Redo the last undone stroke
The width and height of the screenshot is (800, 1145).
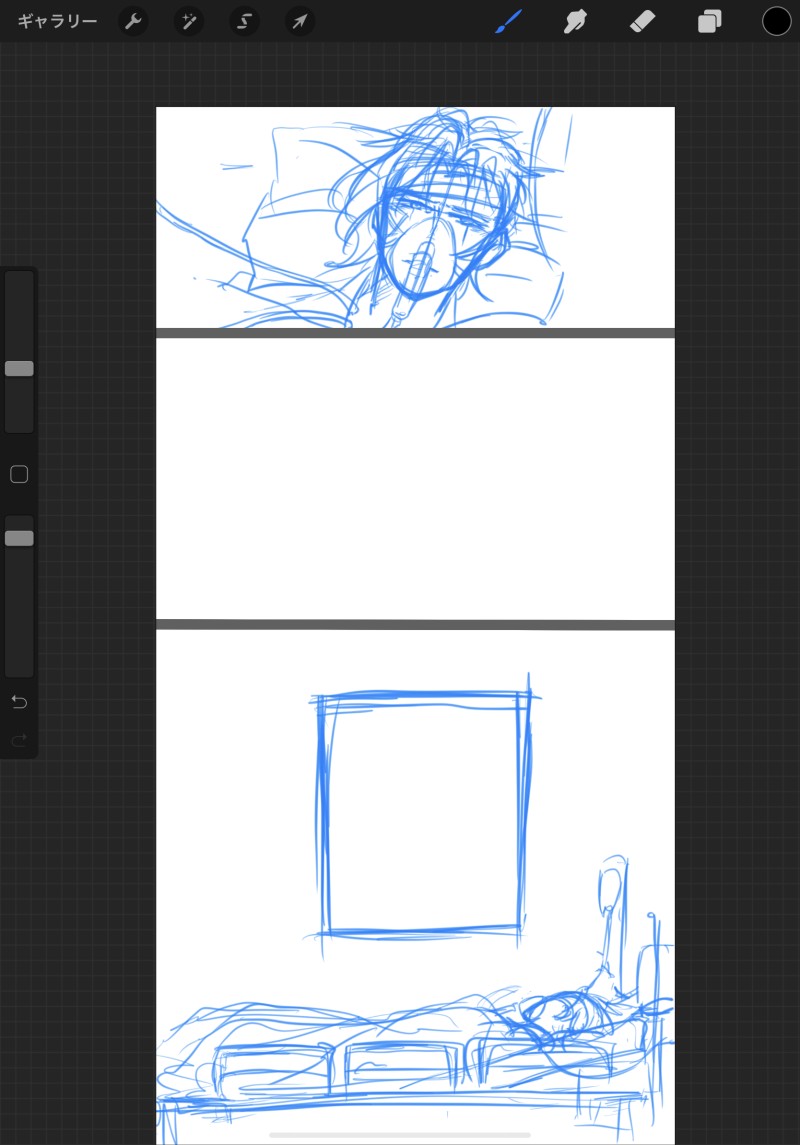(x=19, y=740)
